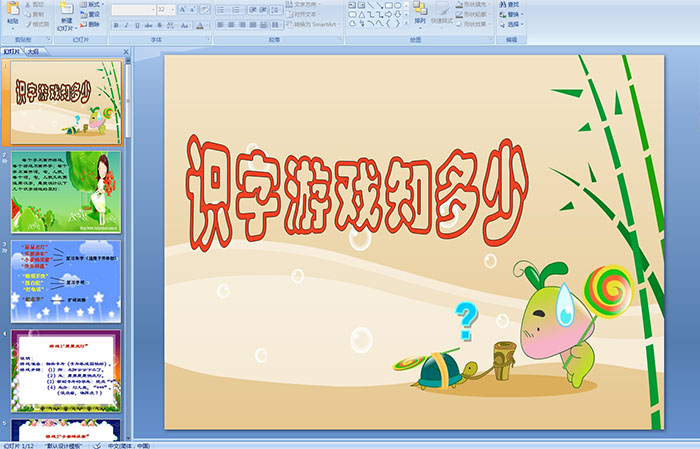
Task: Click the slide title 识字游戏知多少
Action: click(357, 193)
